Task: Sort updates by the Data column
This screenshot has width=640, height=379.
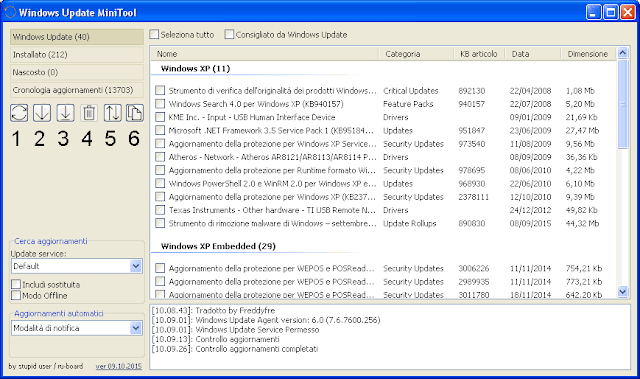Action: pos(533,54)
